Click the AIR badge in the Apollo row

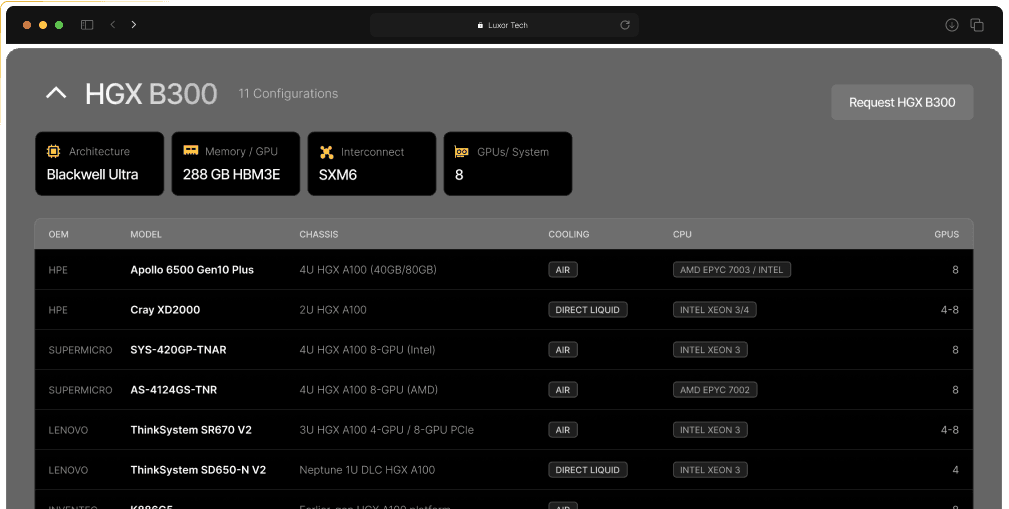(563, 270)
